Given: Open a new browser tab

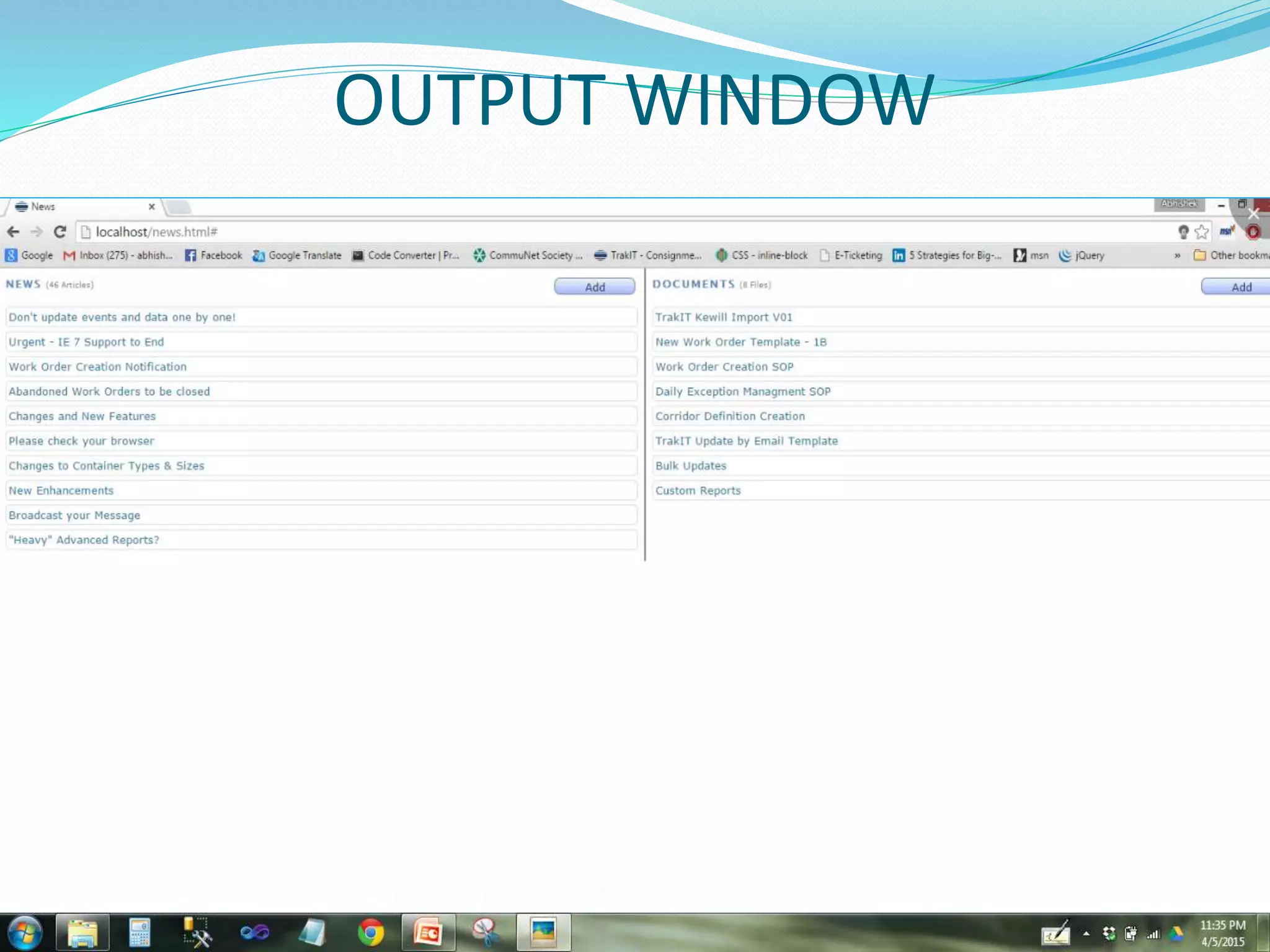Looking at the screenshot, I should [179, 206].
